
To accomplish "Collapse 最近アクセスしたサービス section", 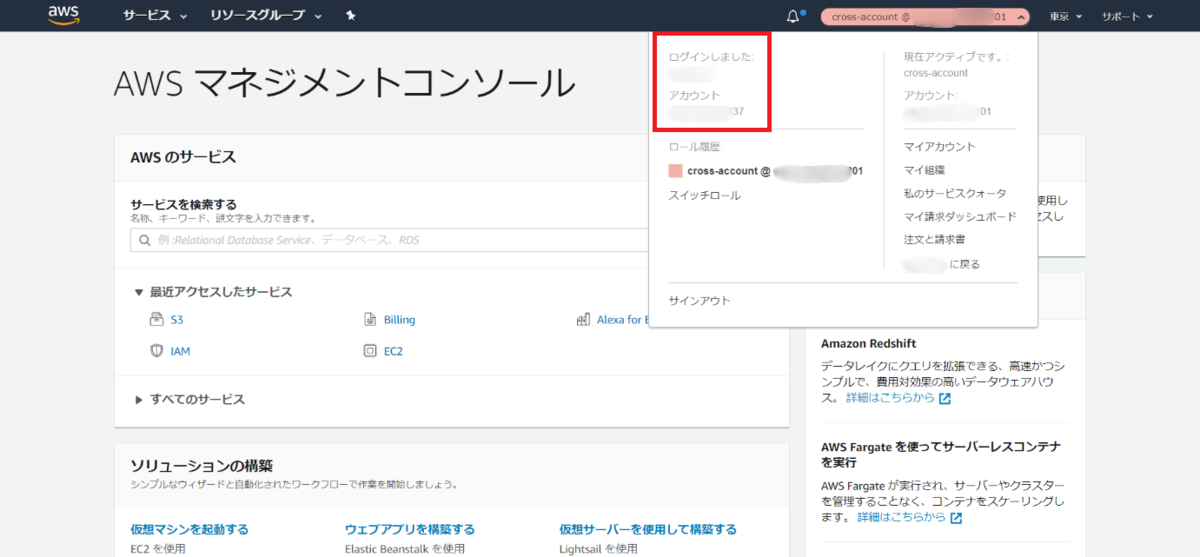I will coord(213,292).
